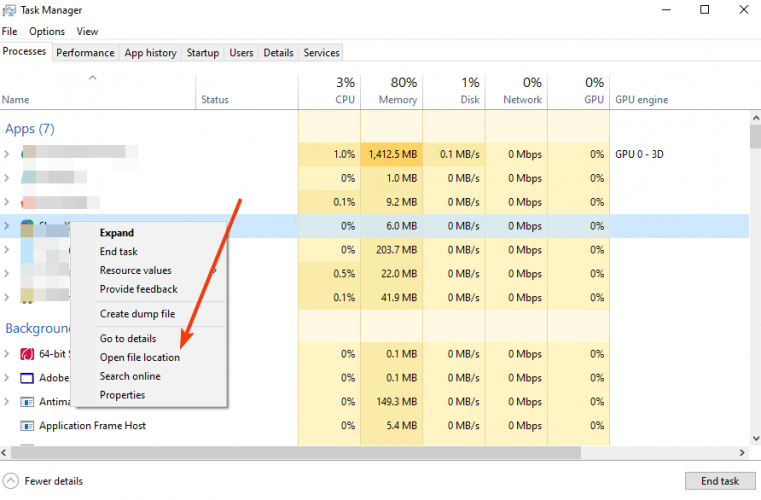Open the View menu
Viewport: 761px width, 500px height.
coord(87,32)
